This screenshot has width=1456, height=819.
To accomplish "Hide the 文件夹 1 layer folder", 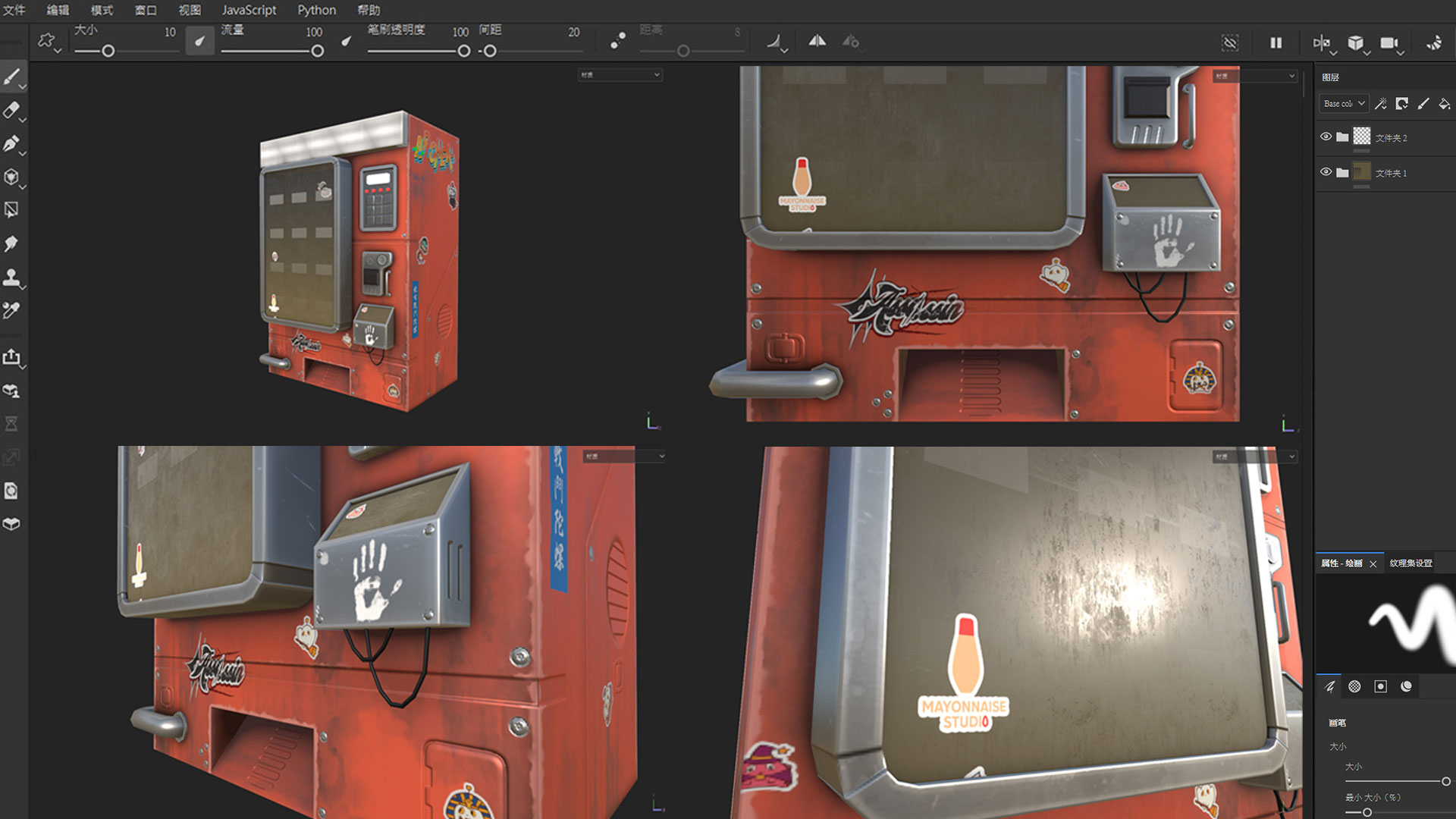I will 1326,172.
